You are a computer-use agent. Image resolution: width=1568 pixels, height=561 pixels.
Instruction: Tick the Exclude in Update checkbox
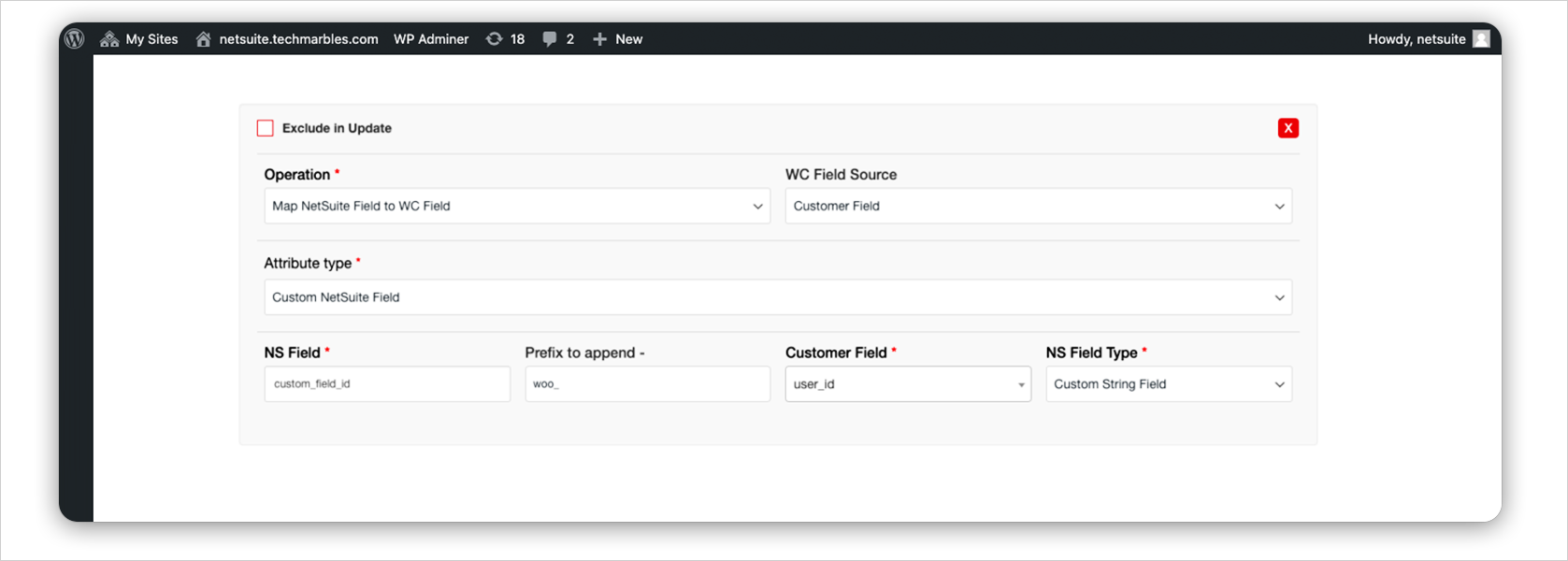pos(266,128)
